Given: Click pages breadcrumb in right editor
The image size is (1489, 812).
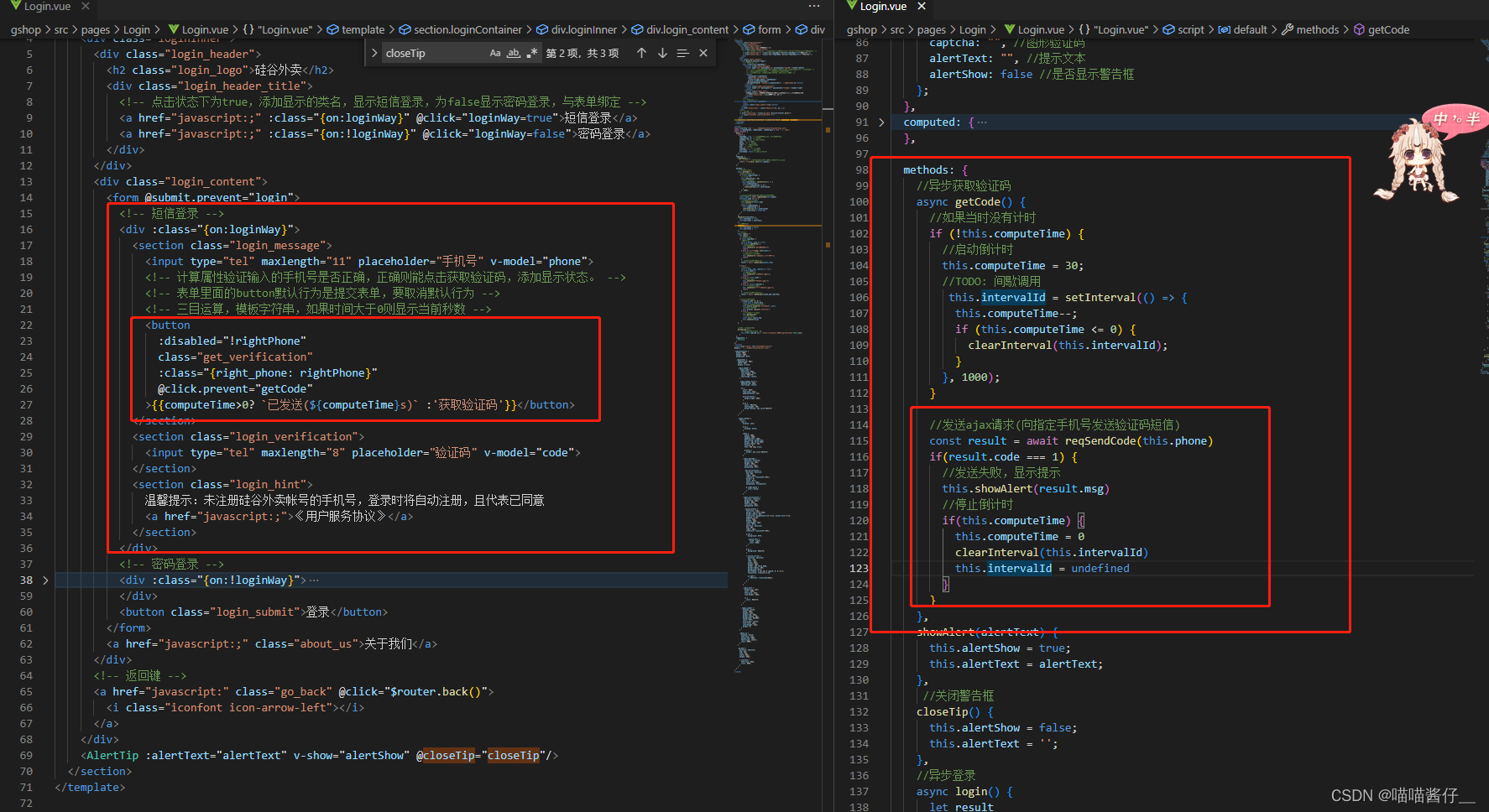Looking at the screenshot, I should click(x=932, y=29).
